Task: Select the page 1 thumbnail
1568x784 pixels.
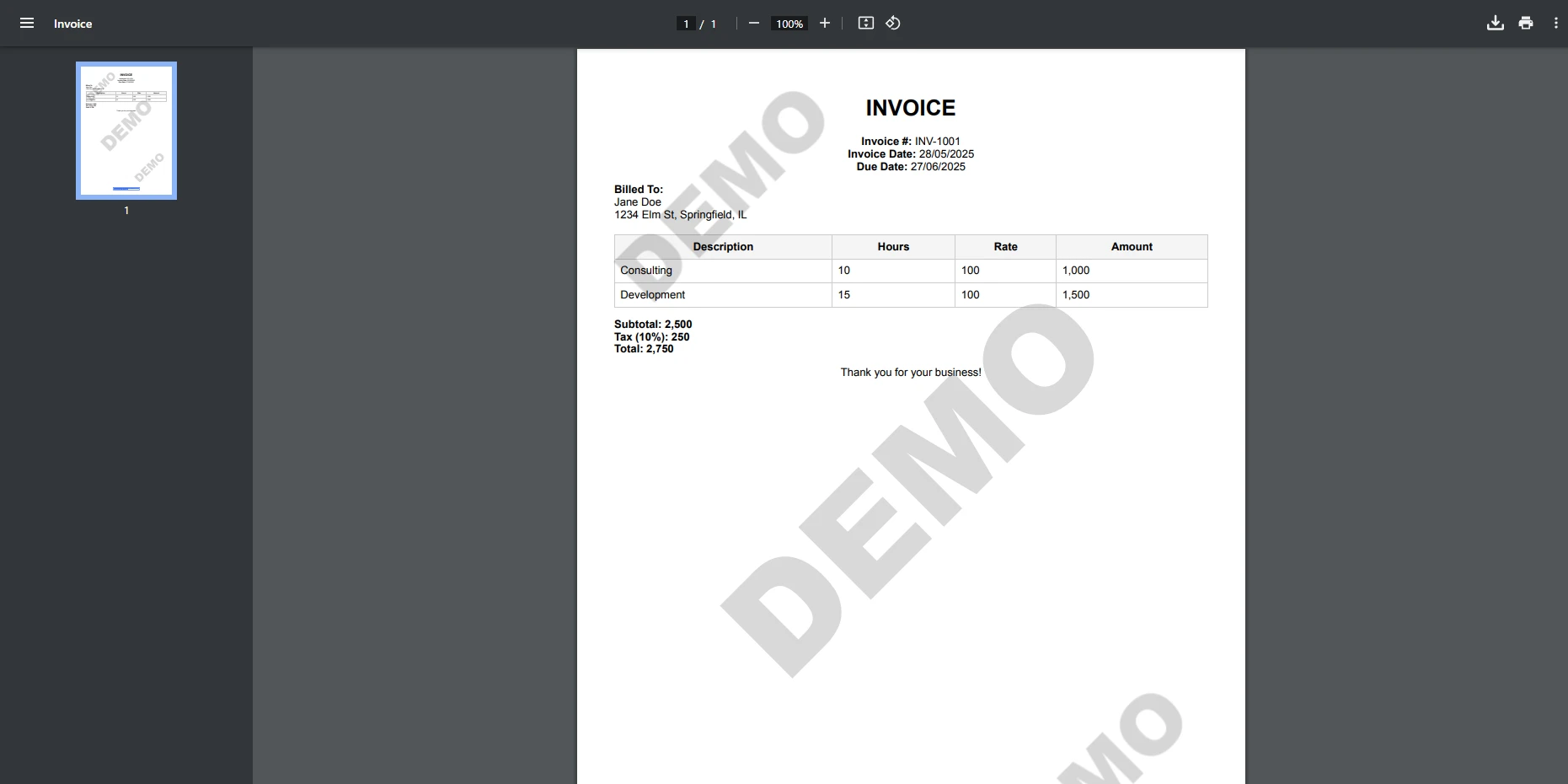Action: point(126,131)
